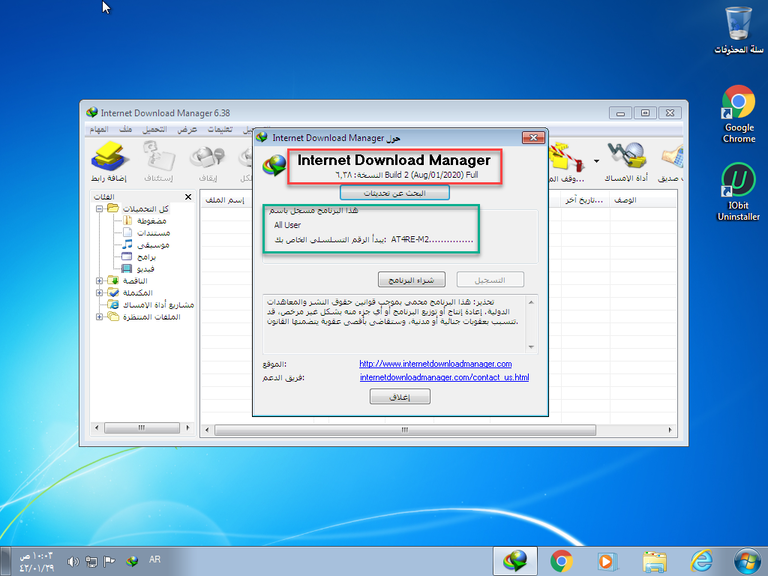Open the Help (تعليمات) menu

click(x=220, y=129)
